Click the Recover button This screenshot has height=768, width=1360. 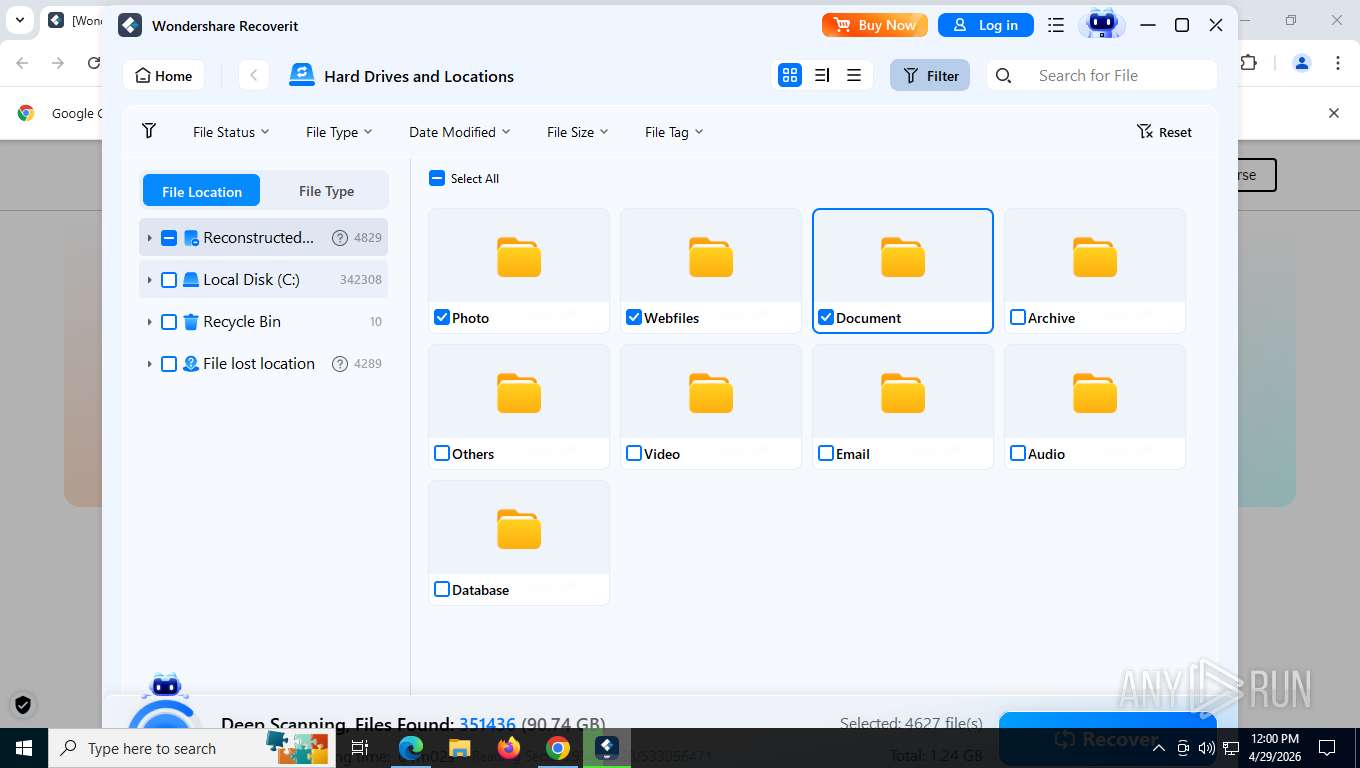click(x=1108, y=739)
